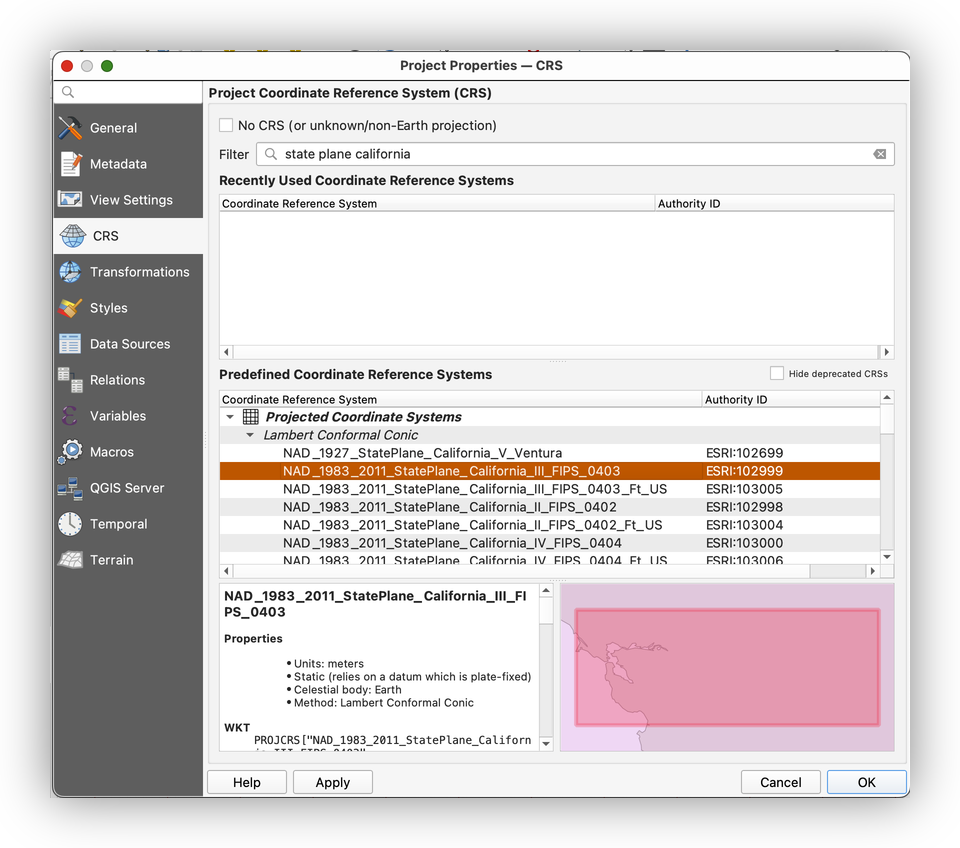Clear the filter text with the X icon

point(879,154)
